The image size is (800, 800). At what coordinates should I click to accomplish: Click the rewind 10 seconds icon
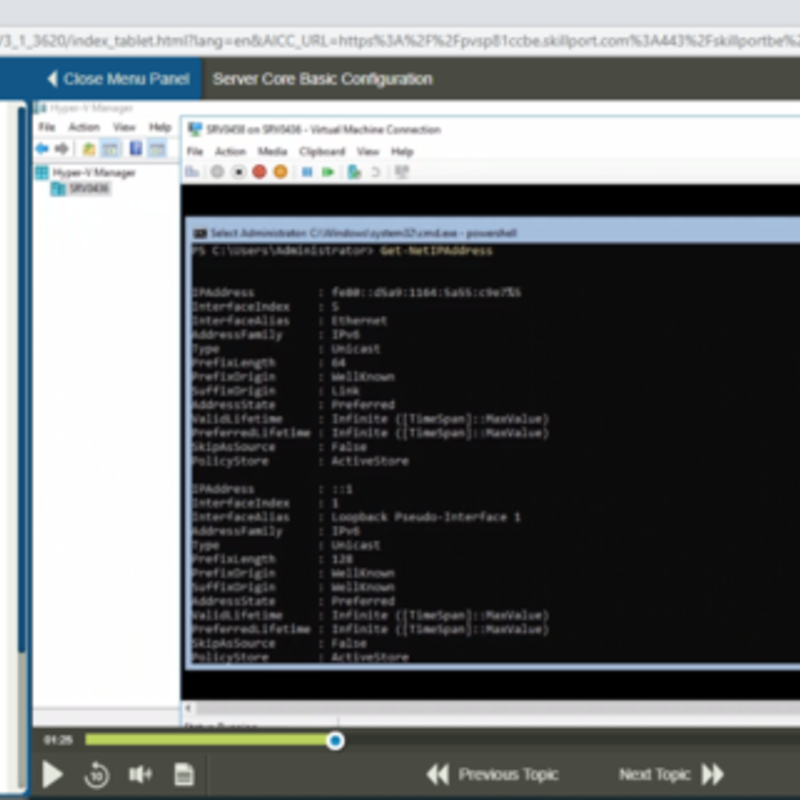(96, 775)
